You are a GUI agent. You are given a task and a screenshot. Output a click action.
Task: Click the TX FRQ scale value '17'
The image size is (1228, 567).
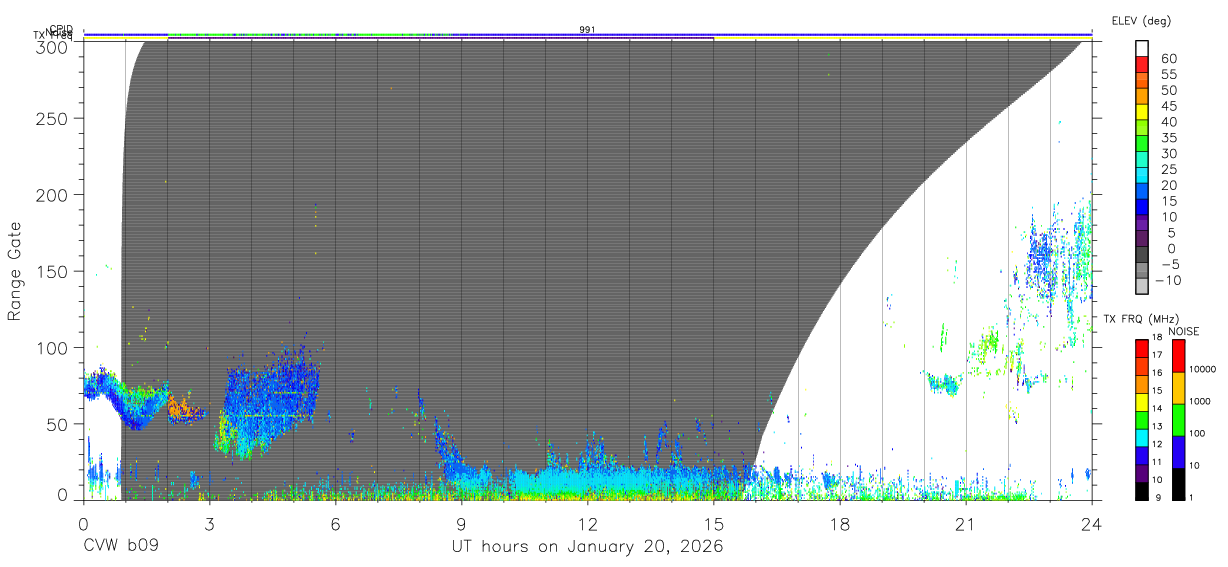(x=1156, y=355)
